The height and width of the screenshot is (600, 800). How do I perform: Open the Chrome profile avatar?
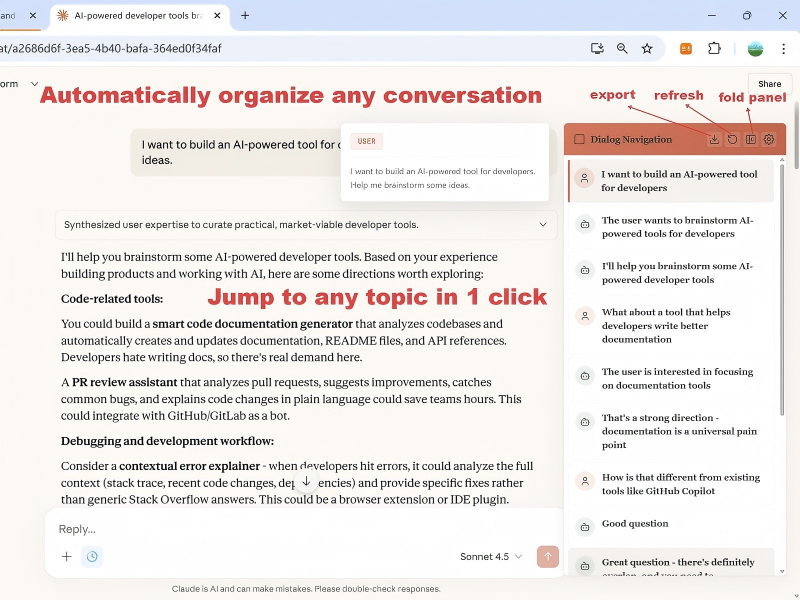click(x=755, y=48)
